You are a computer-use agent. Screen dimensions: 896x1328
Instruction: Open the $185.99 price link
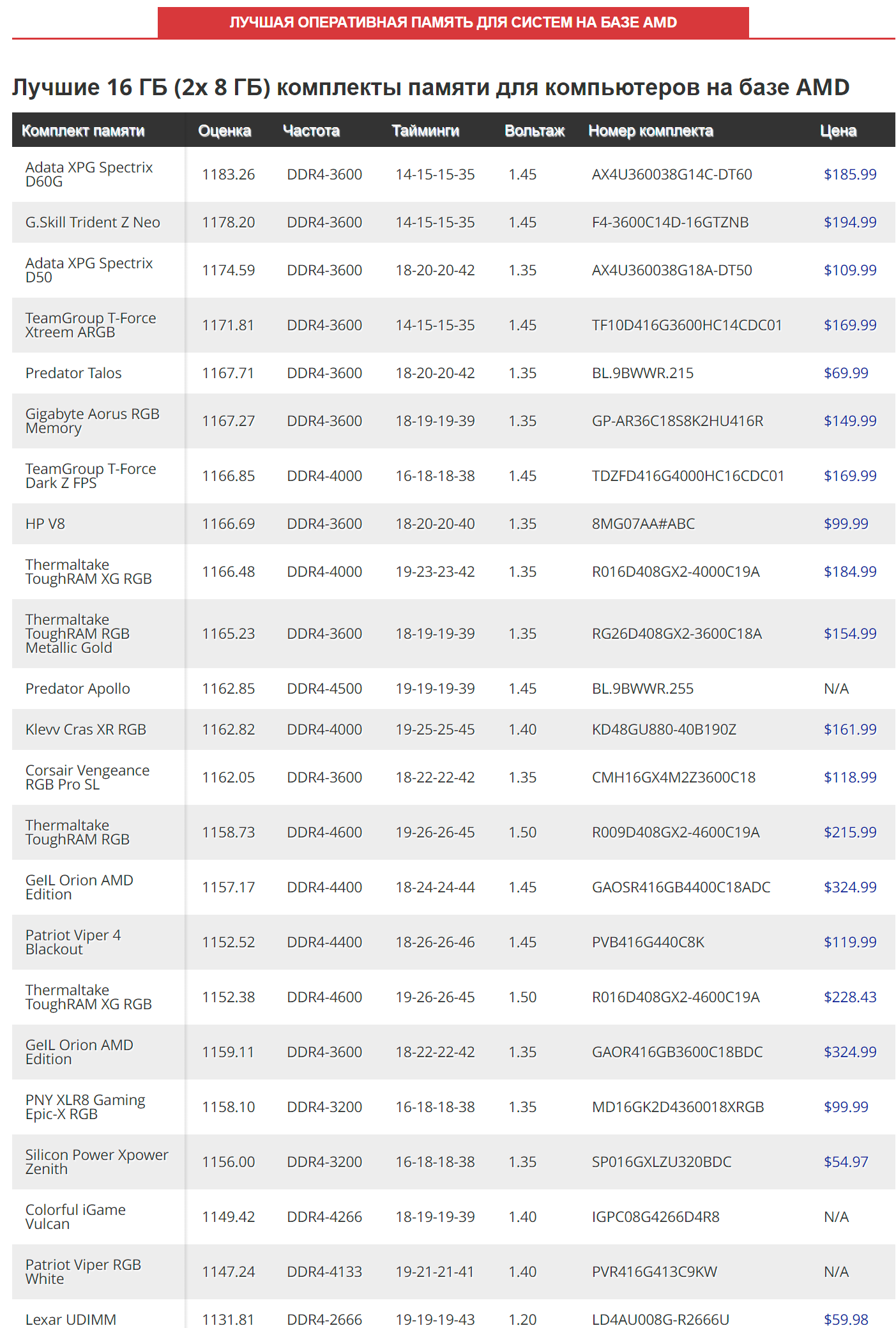tap(849, 174)
